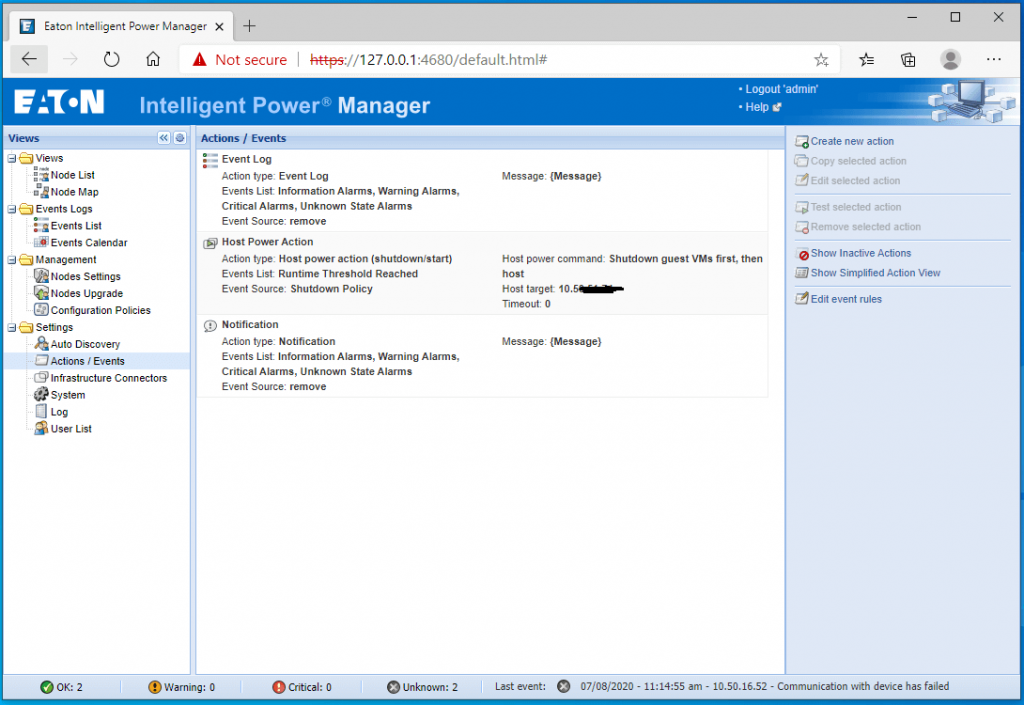Screen dimensions: 1024x705
Task: Show Simplified Action View
Action: pos(867,273)
